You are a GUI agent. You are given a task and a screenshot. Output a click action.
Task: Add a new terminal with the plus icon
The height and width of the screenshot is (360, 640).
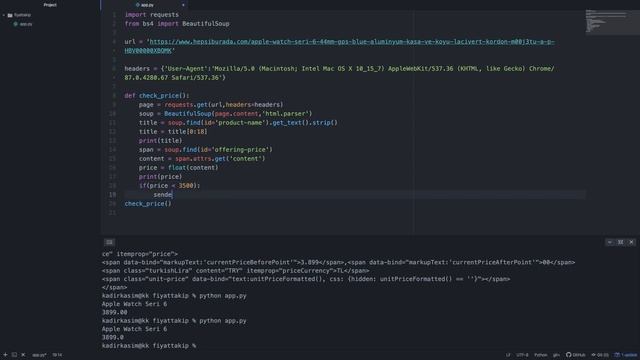point(5,355)
